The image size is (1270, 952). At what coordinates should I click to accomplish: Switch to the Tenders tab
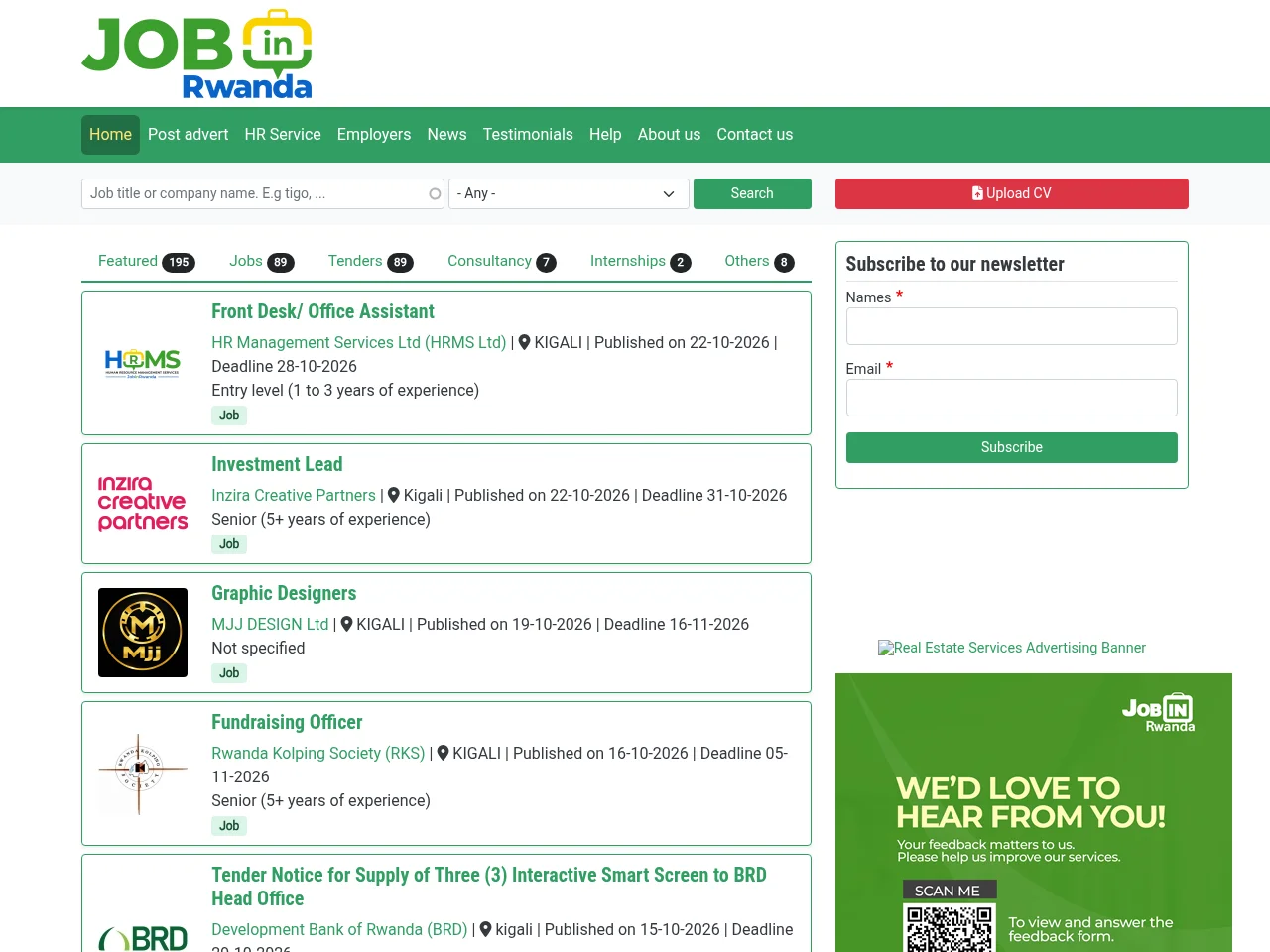click(x=371, y=262)
